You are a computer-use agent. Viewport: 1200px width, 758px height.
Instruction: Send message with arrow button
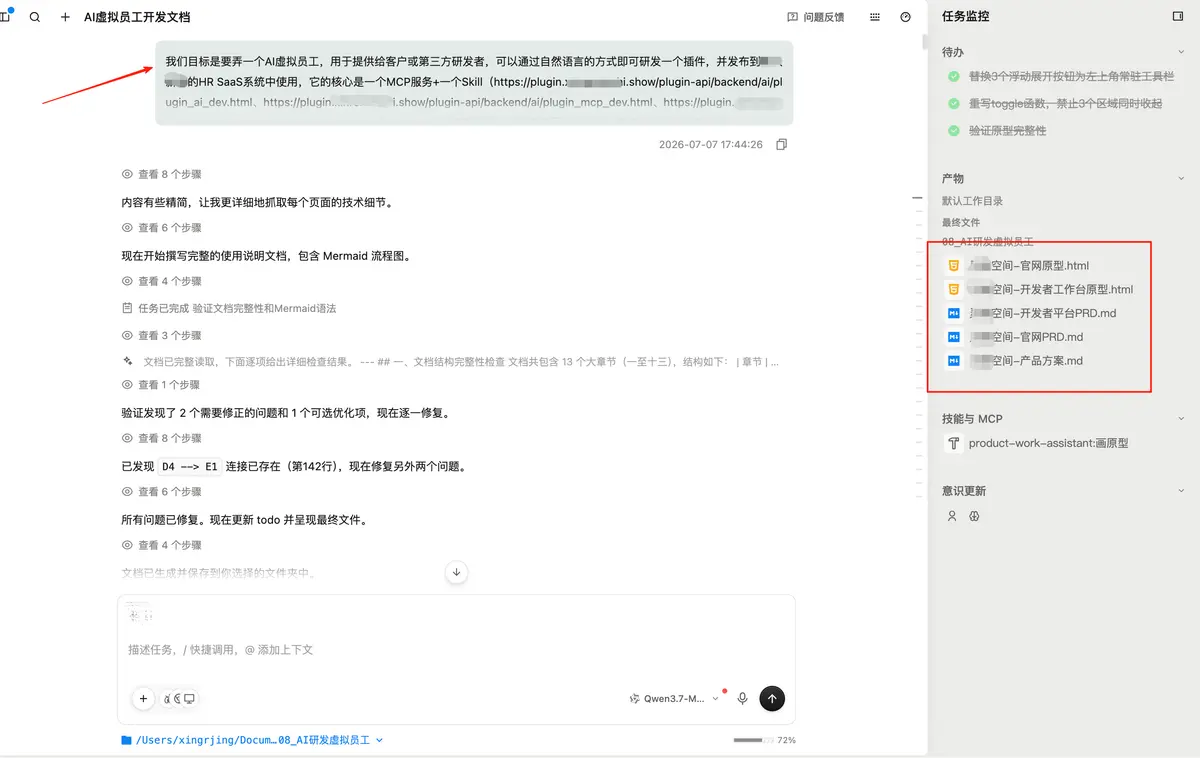click(x=772, y=699)
